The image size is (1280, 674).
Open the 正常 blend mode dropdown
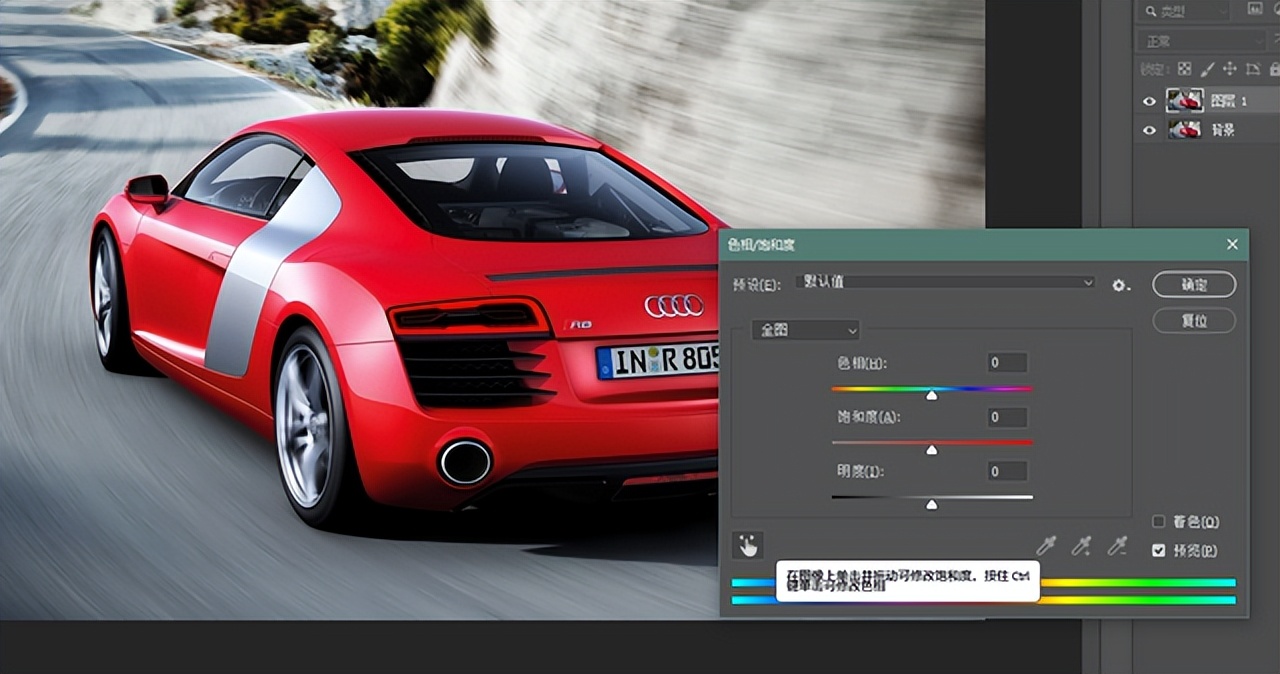[x=1200, y=41]
